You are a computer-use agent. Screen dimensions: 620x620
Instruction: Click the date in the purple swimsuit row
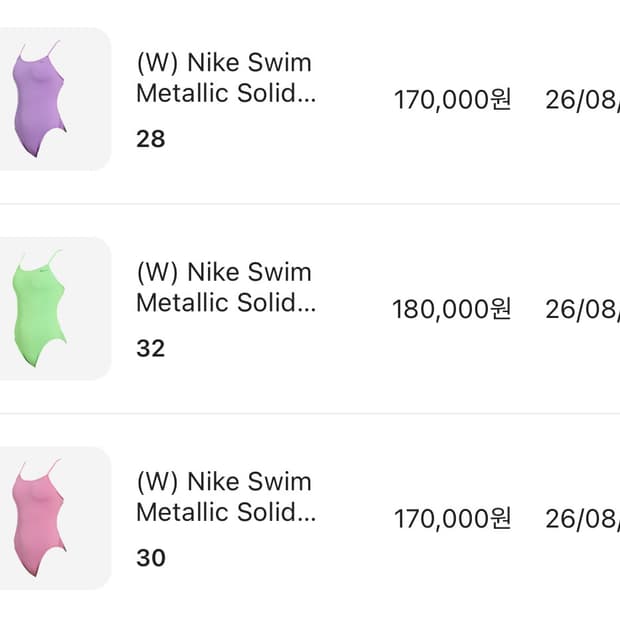(582, 100)
